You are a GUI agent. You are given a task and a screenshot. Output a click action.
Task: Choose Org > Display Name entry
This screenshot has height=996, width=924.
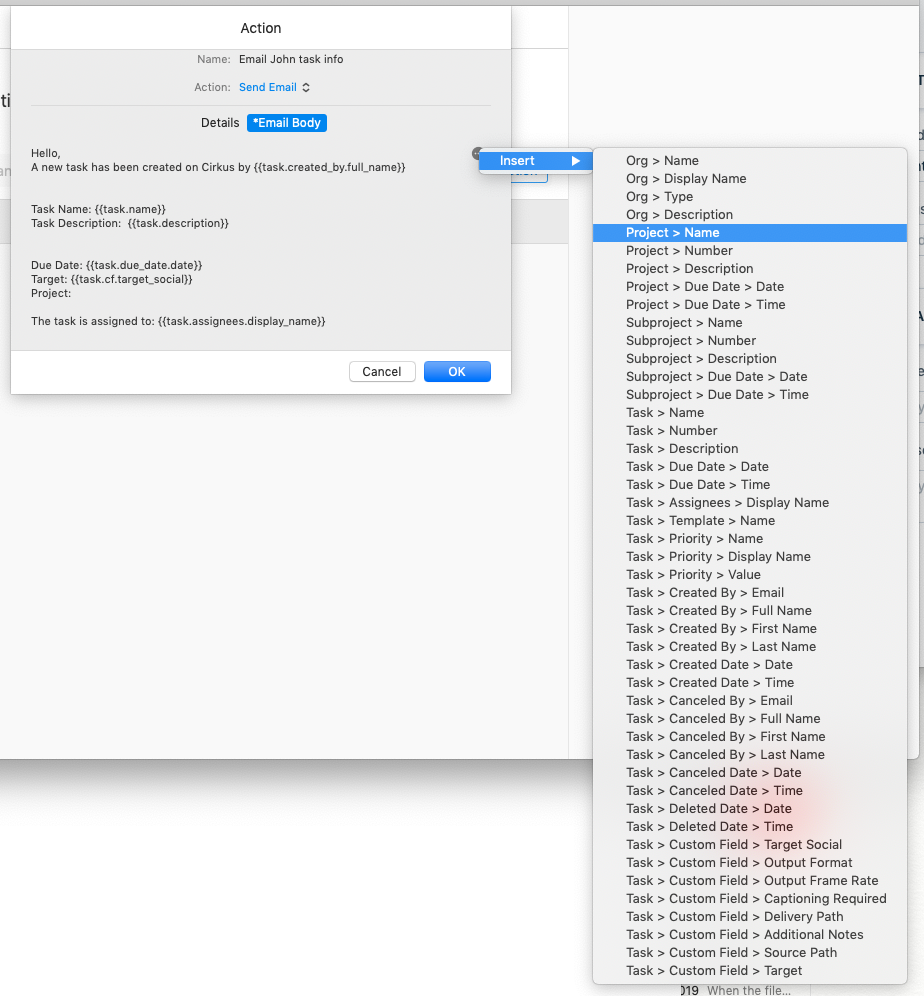coord(688,178)
